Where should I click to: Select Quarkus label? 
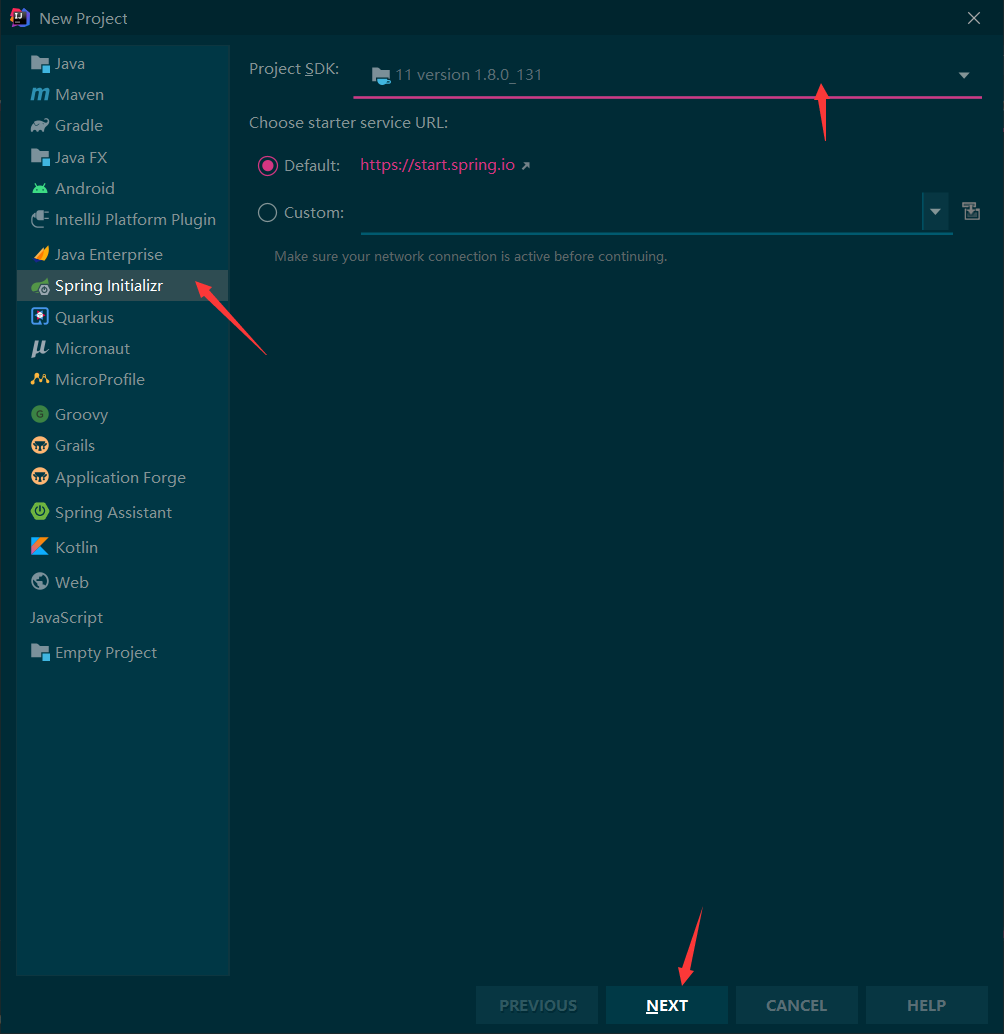point(84,318)
